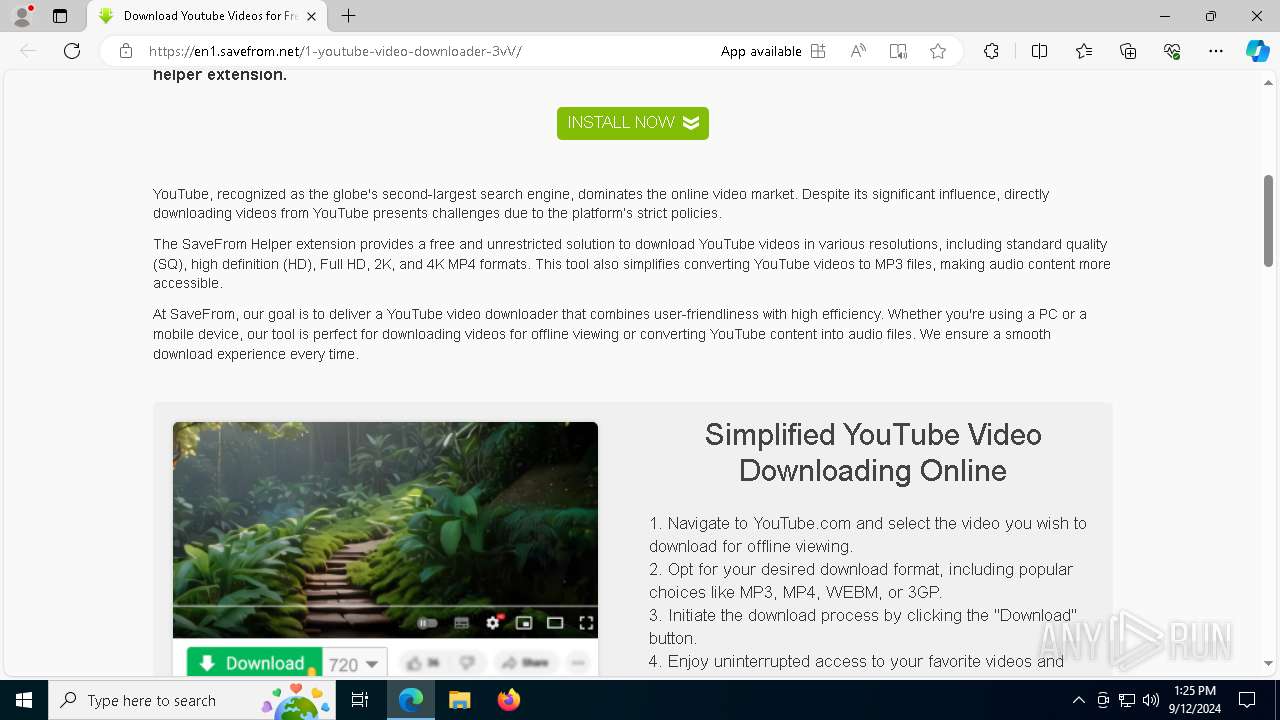Click the scrollbar up arrow
Screen dimensions: 1280x720
1269,83
